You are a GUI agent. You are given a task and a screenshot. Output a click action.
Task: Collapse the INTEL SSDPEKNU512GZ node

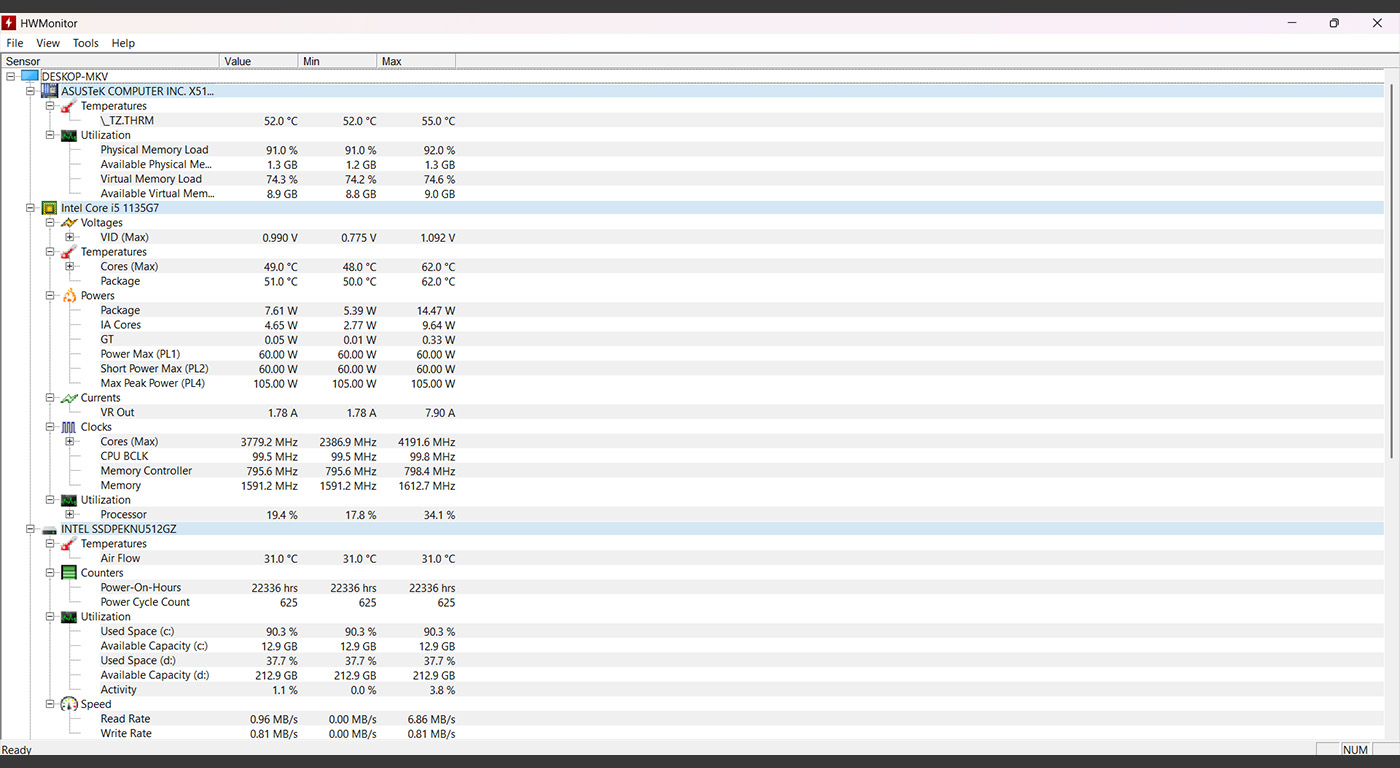tap(30, 529)
